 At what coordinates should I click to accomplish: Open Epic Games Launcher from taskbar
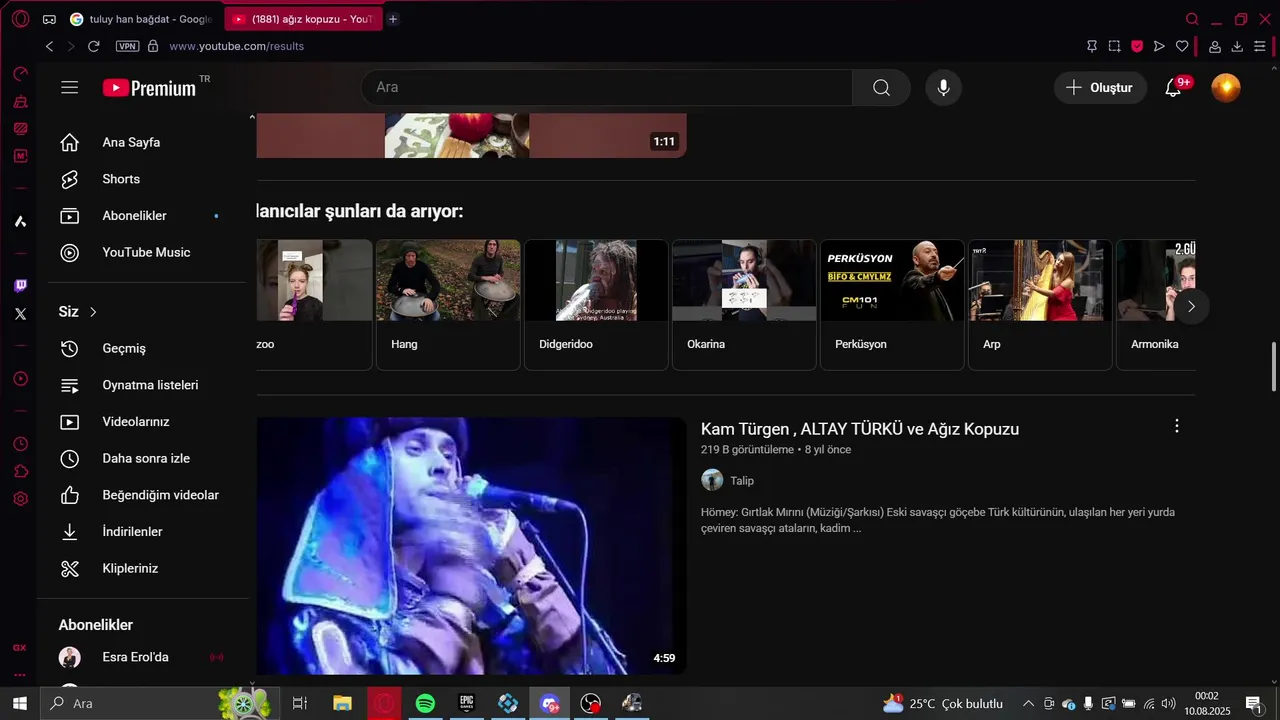[x=466, y=704]
